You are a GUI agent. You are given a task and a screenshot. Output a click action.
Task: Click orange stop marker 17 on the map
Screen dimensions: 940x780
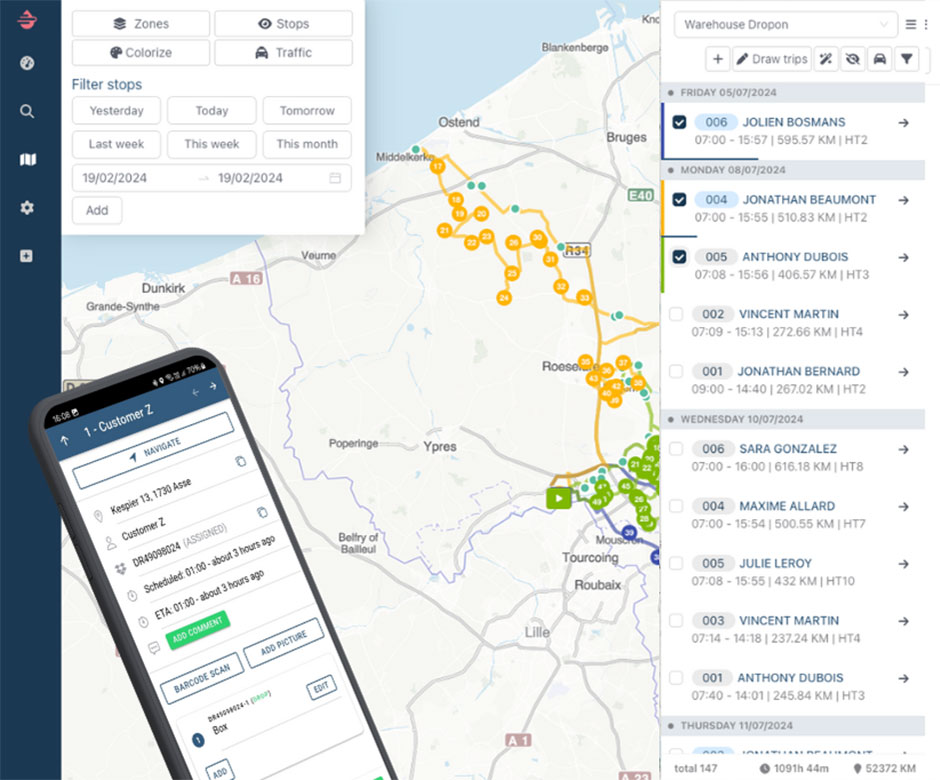pos(438,167)
